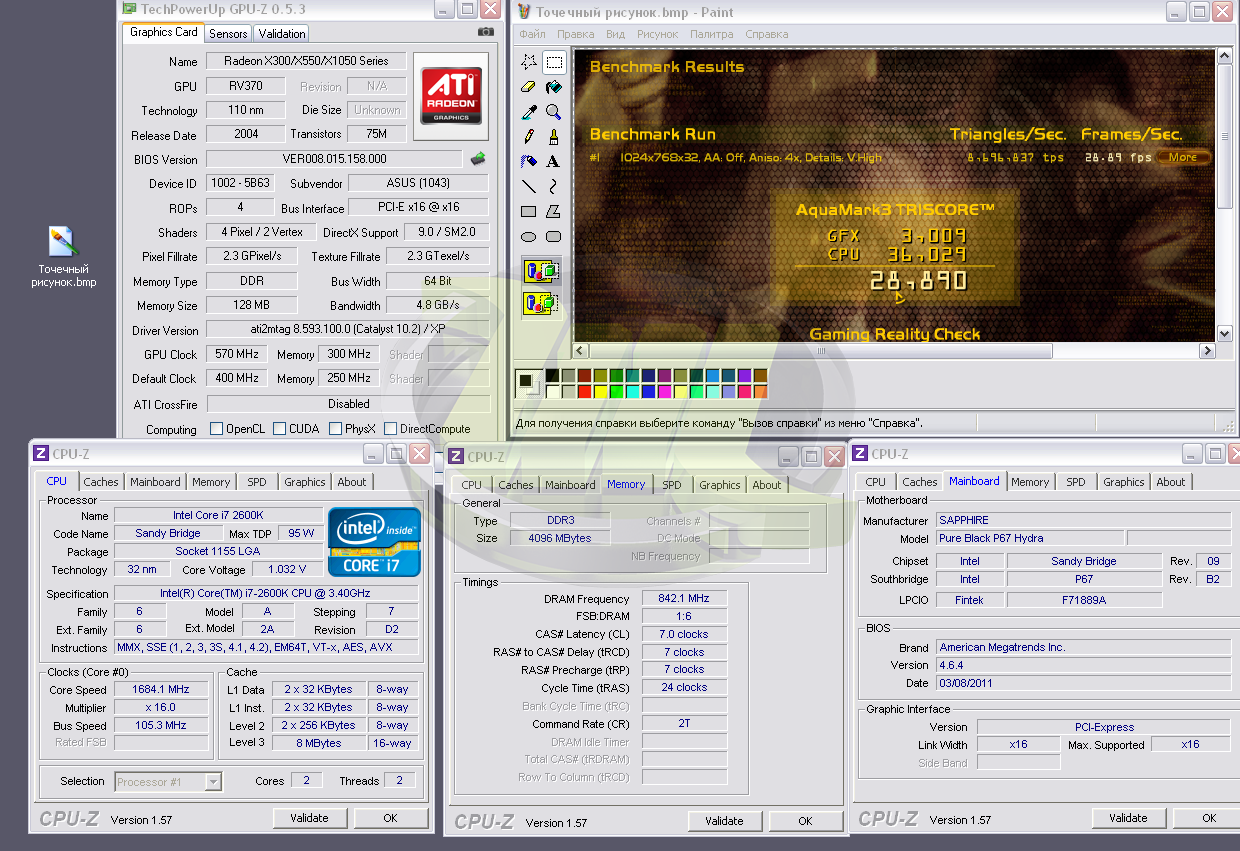Viewport: 1240px width, 851px height.
Task: Click the Paint horizontal scrollbar left arrow
Action: 581,351
